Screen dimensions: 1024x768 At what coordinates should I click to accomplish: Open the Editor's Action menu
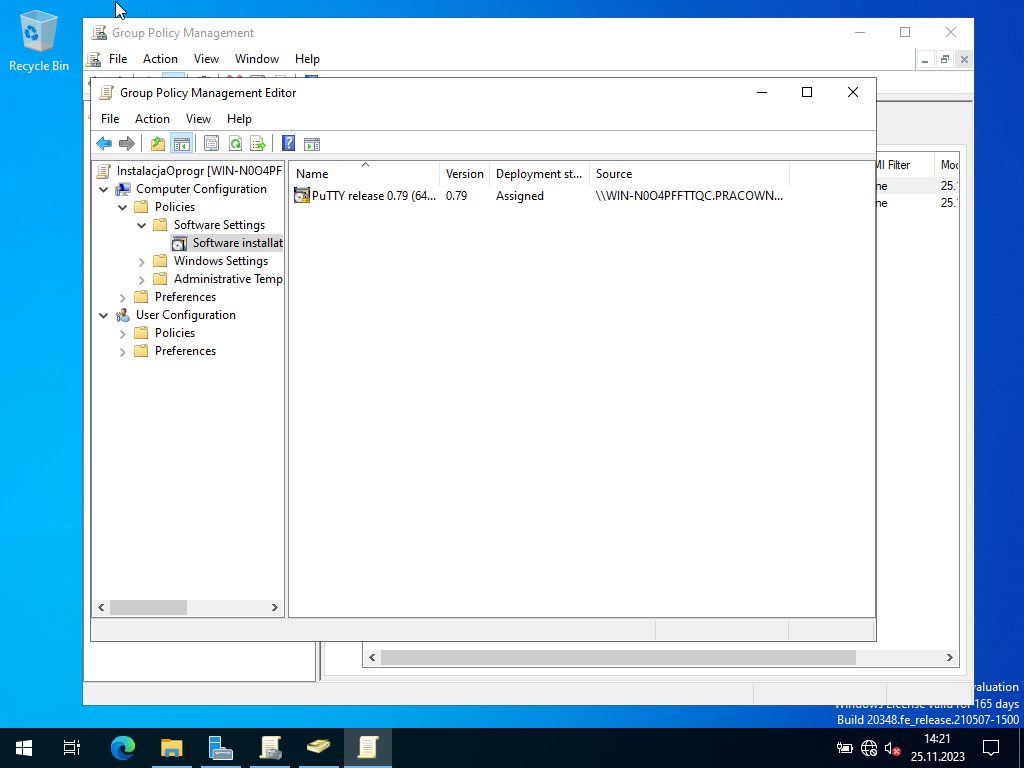(152, 119)
